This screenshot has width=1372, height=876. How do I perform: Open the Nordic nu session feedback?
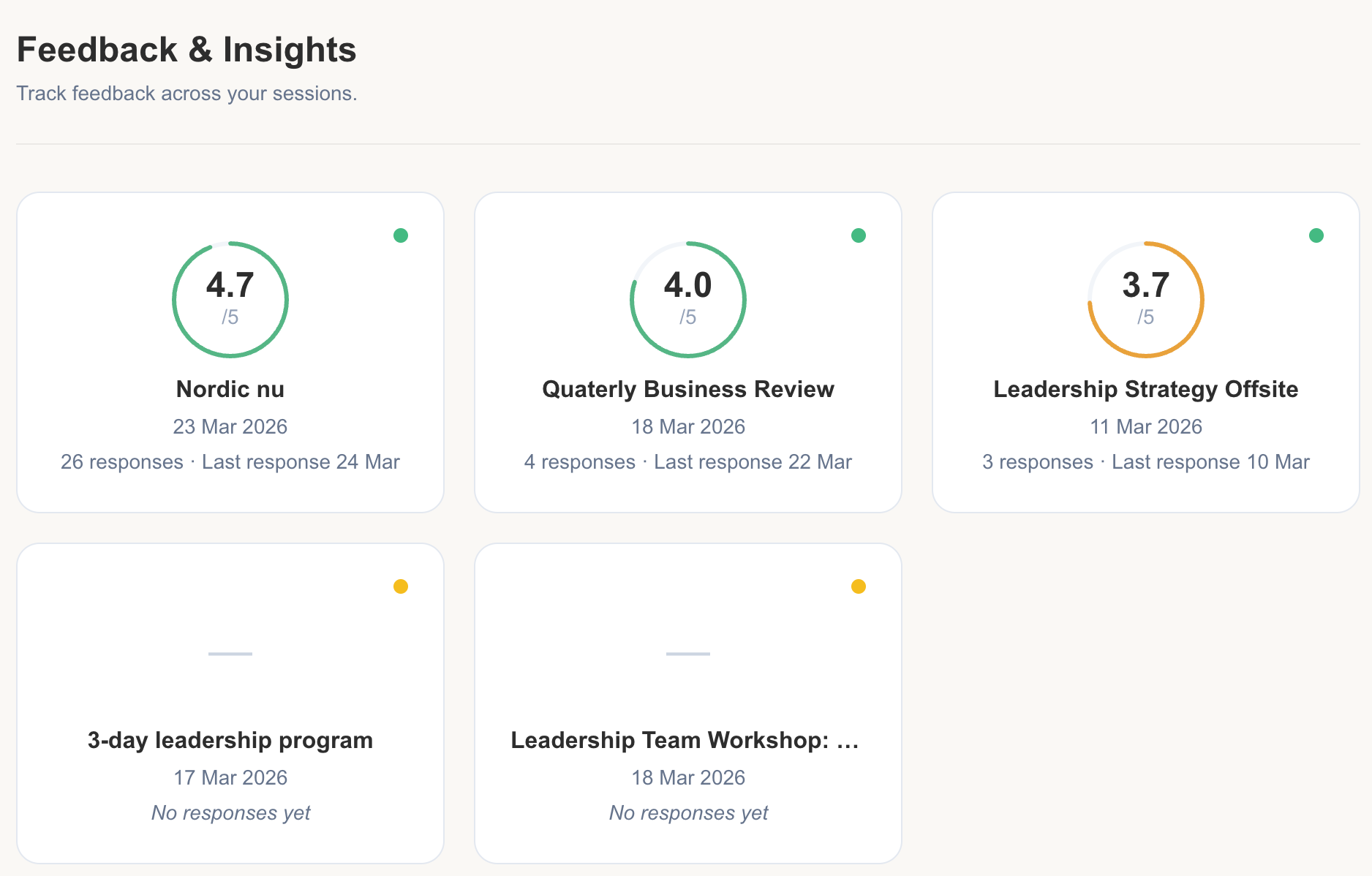230,389
